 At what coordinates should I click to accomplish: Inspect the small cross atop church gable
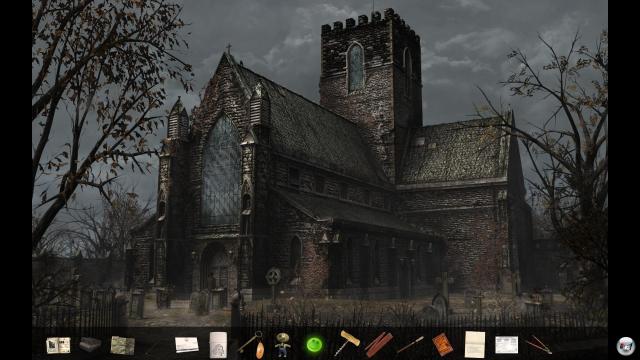click(229, 48)
